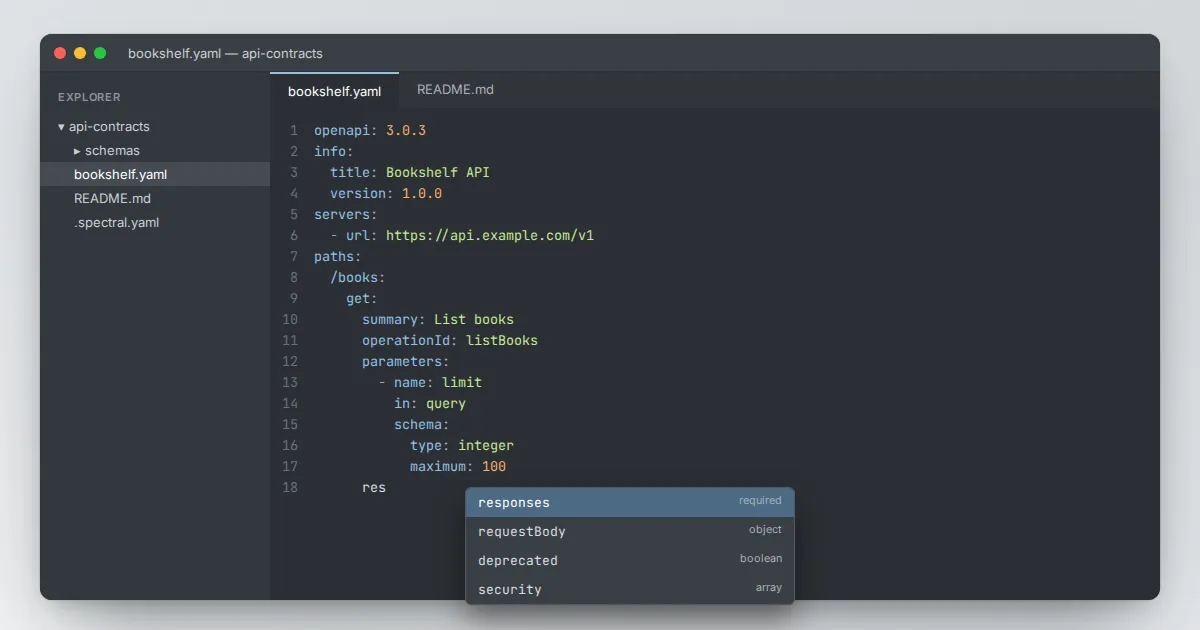Click the red close window button
The height and width of the screenshot is (630, 1200).
click(60, 53)
